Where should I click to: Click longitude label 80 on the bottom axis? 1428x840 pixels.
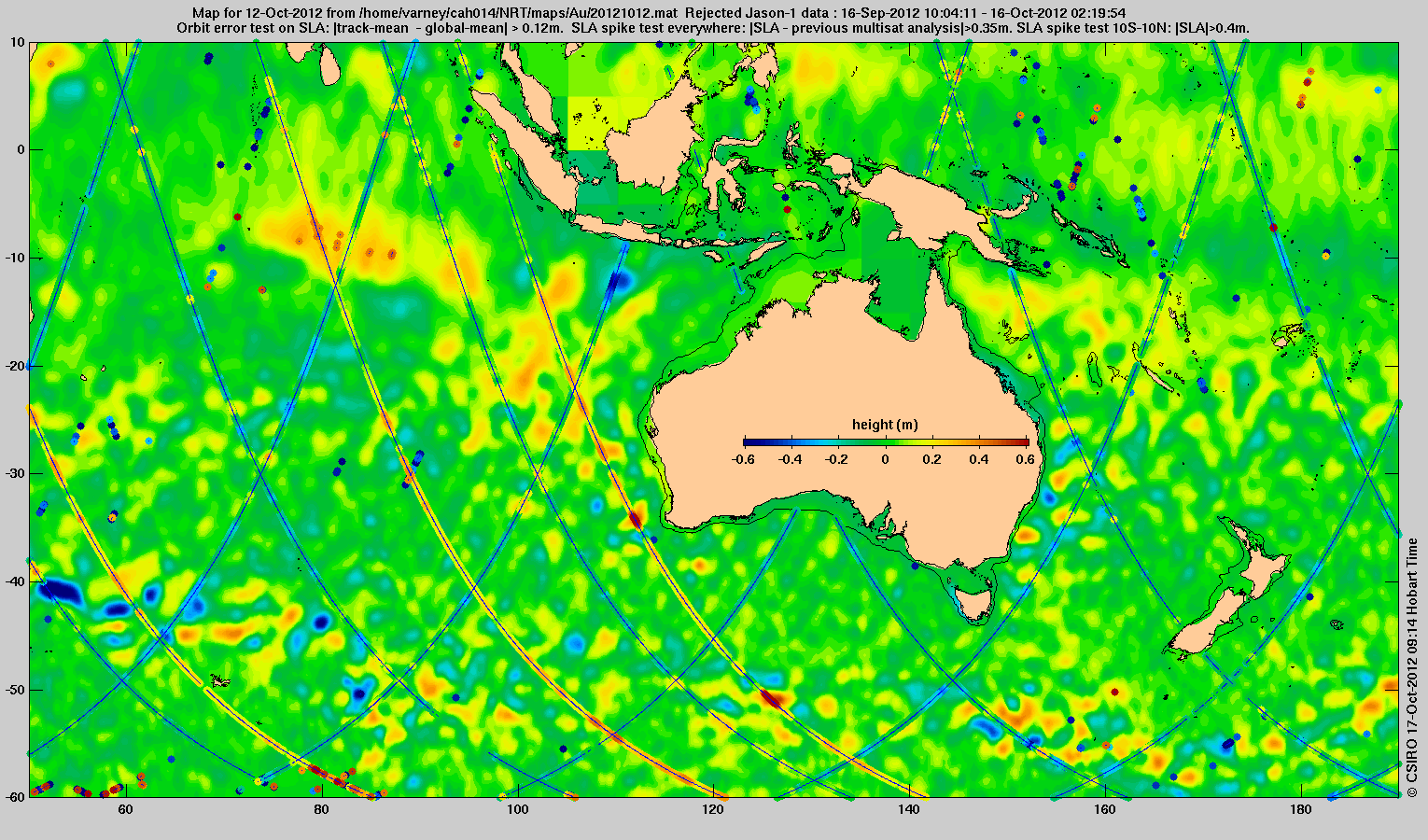[x=321, y=810]
